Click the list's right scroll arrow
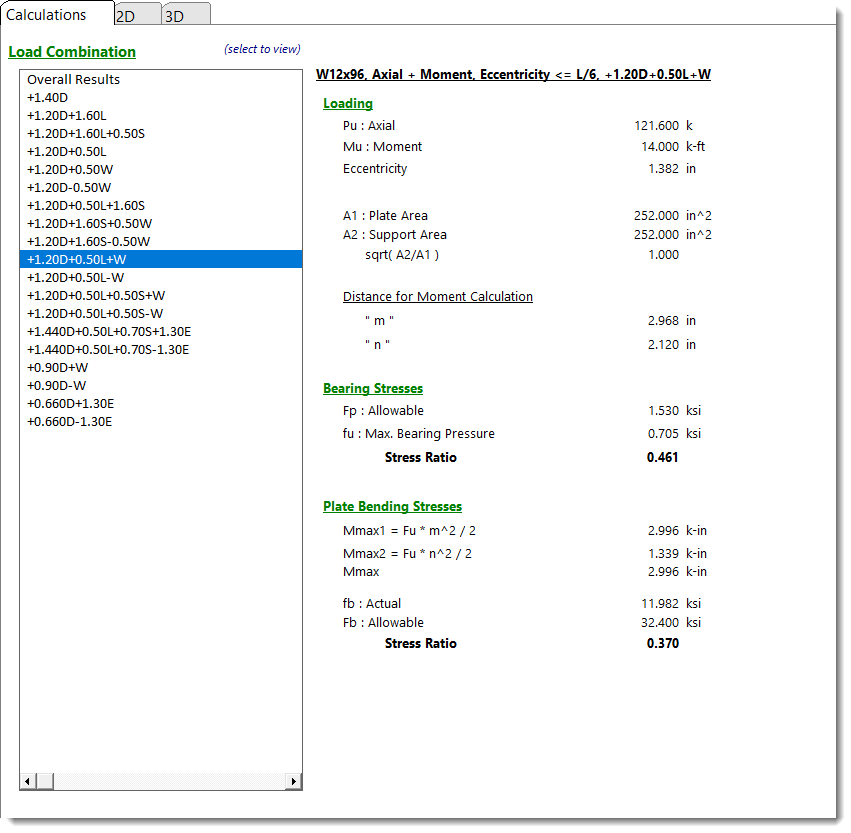The height and width of the screenshot is (833, 851). pos(294,781)
